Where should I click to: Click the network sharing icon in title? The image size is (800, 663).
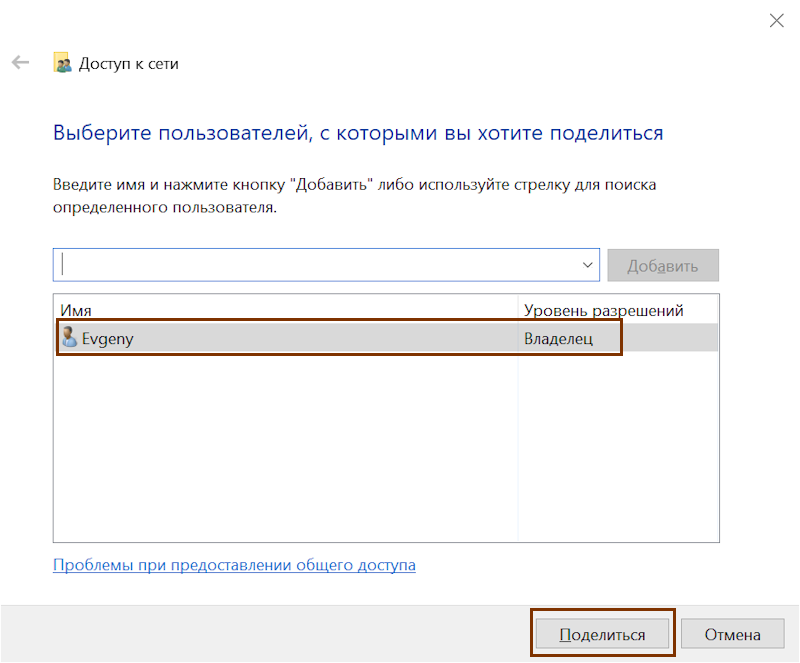click(62, 63)
